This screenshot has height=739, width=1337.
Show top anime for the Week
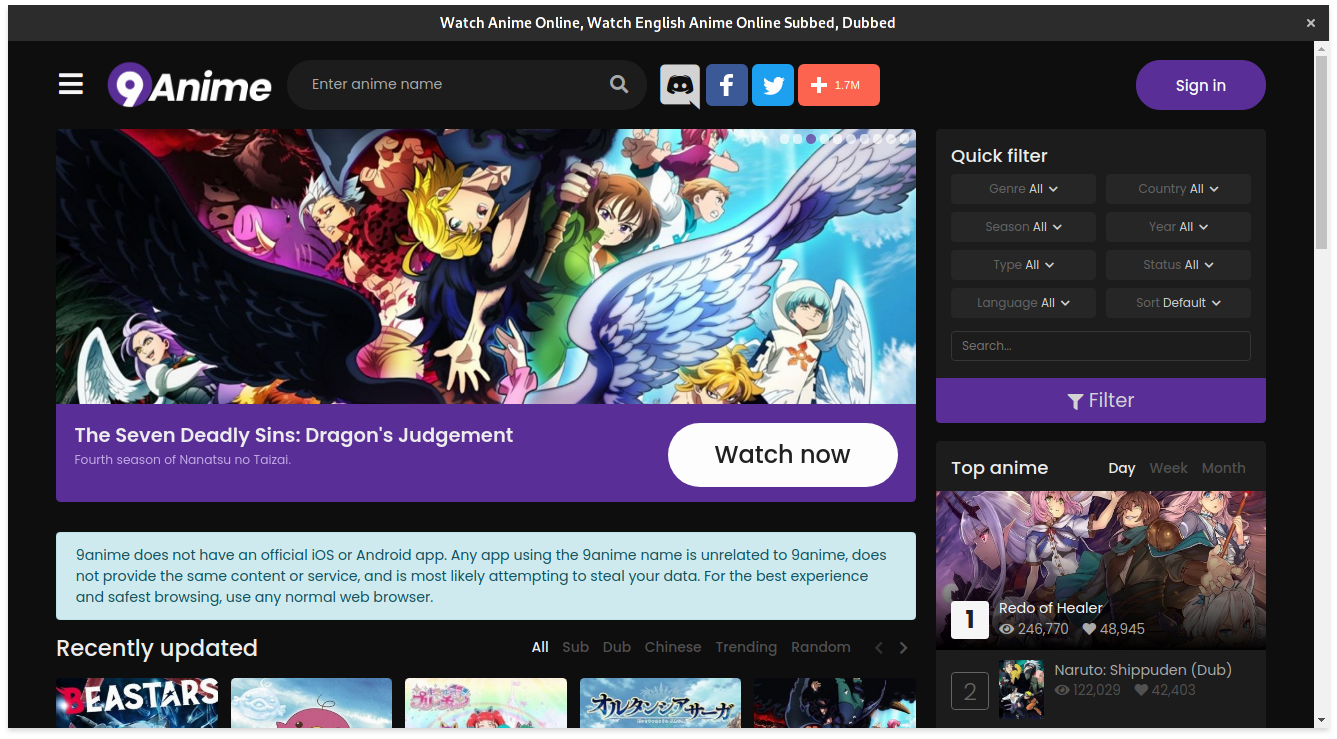point(1168,468)
